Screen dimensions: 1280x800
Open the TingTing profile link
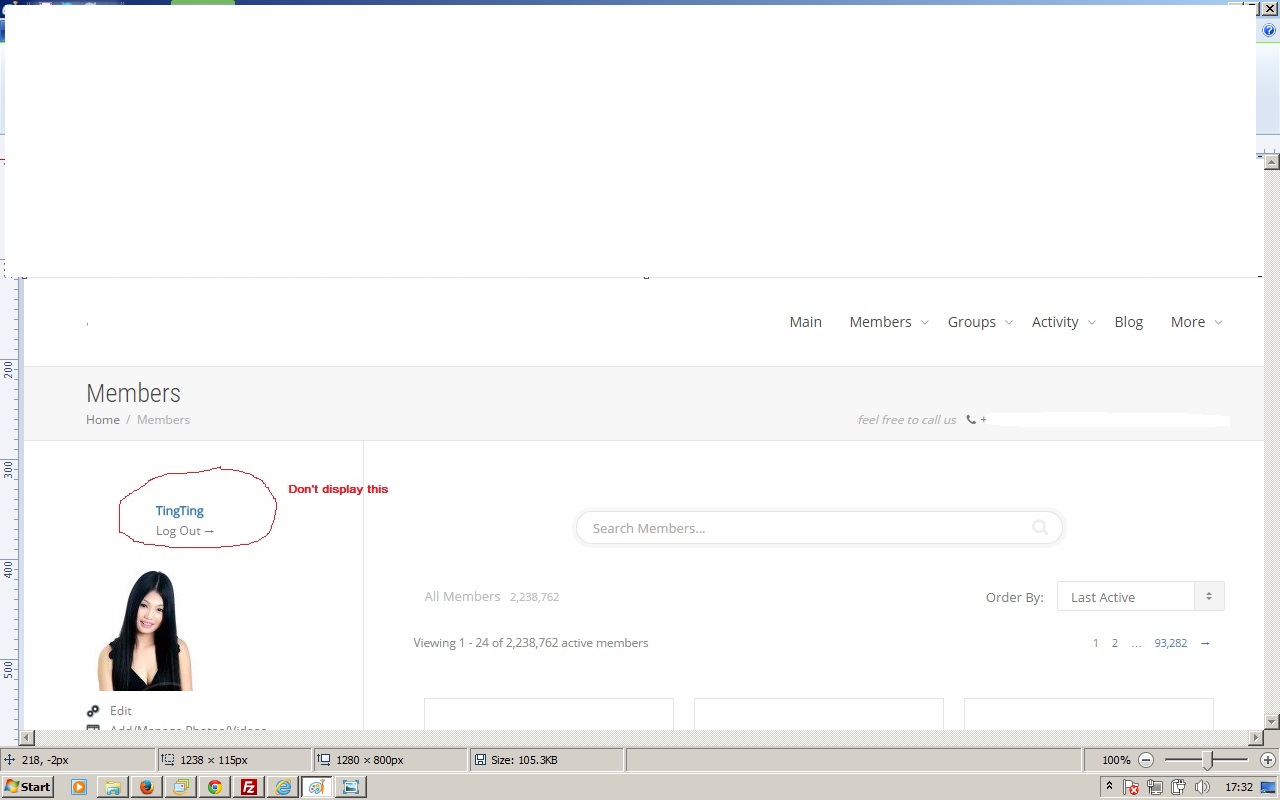tap(179, 511)
